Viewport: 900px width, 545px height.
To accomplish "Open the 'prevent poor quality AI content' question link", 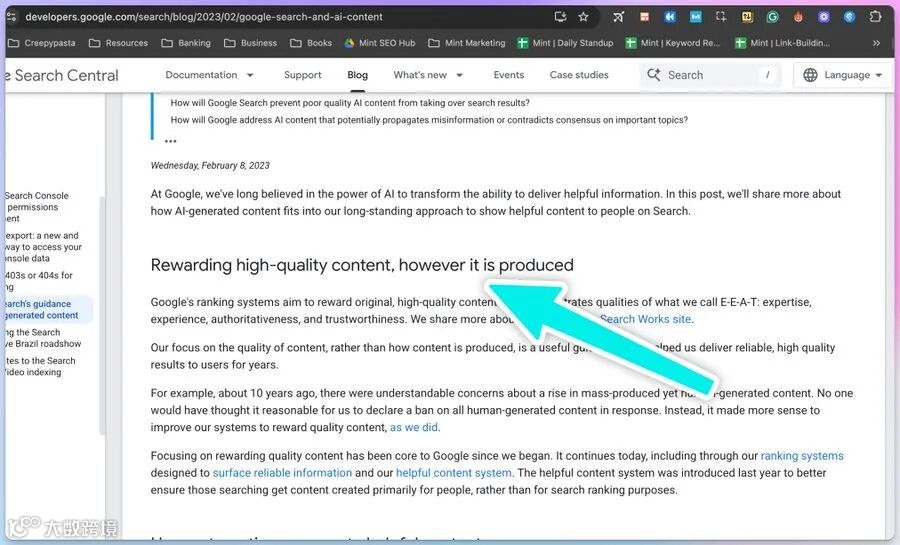I will click(350, 103).
